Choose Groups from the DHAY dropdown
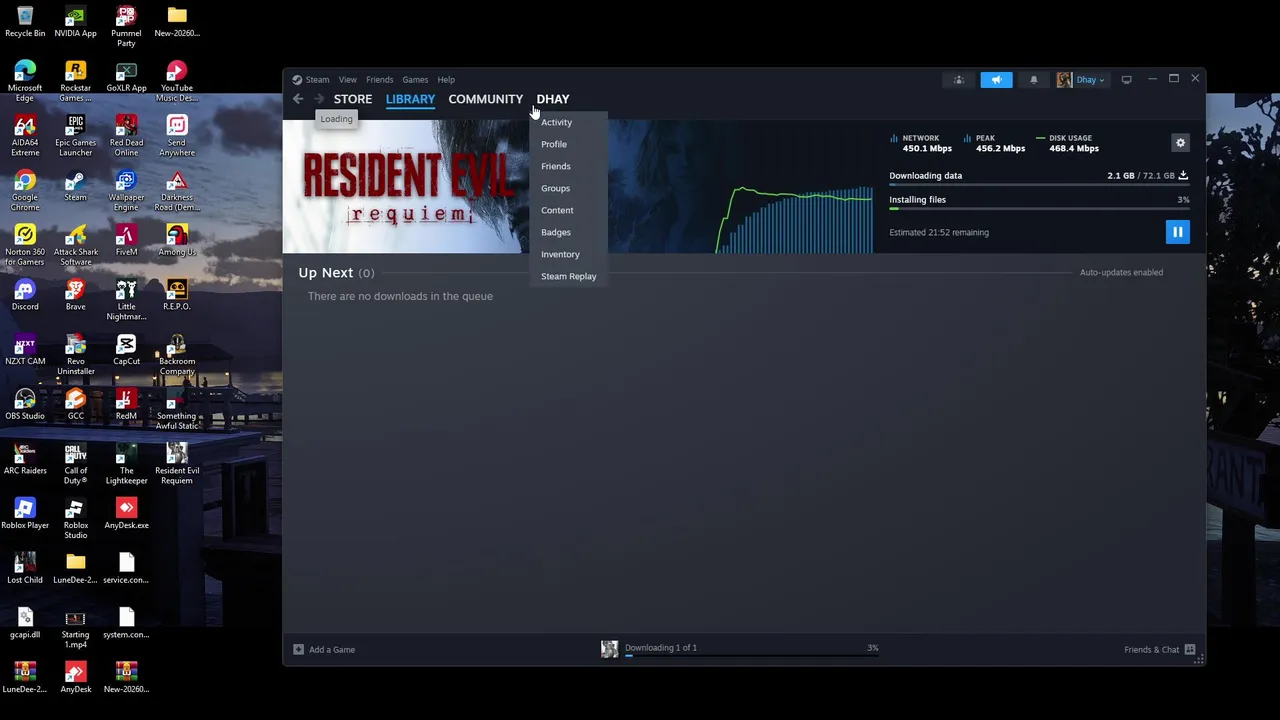 coord(556,188)
